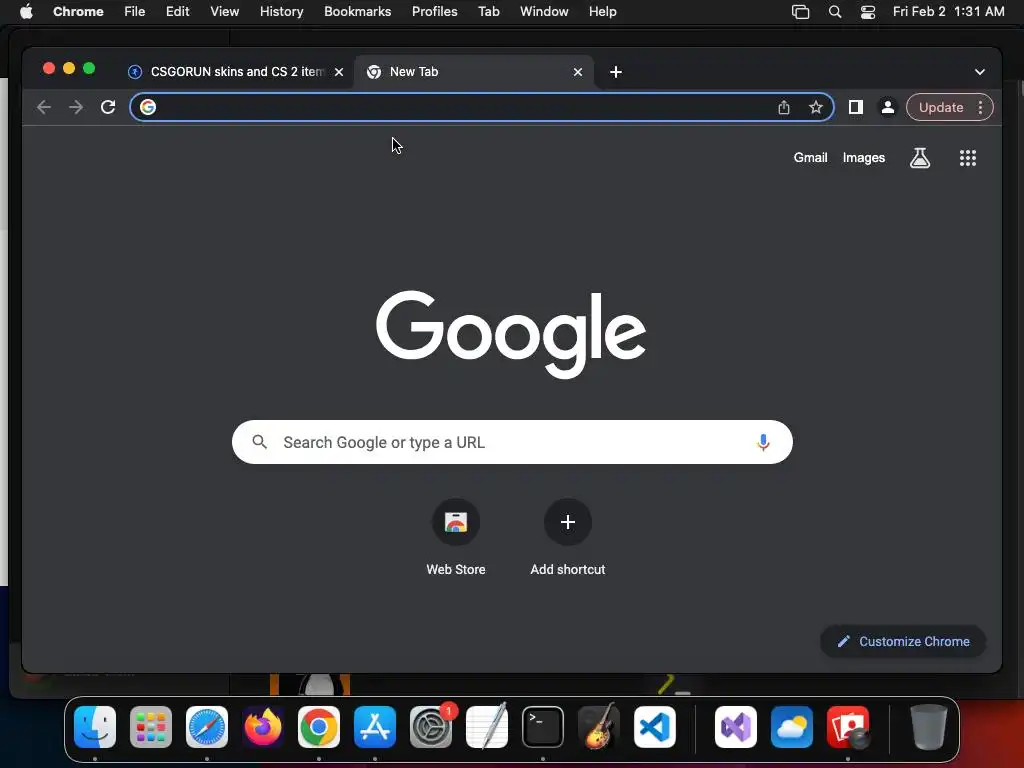Open the profile avatar menu
The height and width of the screenshot is (768, 1024).
(x=888, y=107)
